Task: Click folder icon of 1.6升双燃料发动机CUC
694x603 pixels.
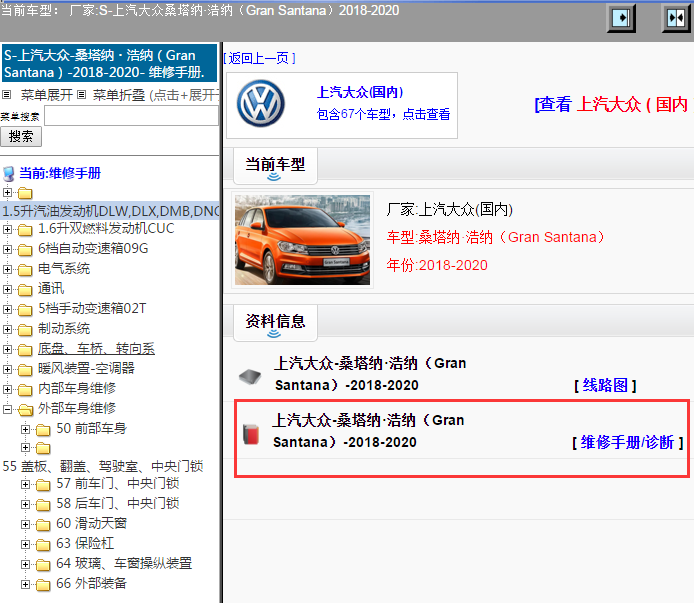Action: pyautogui.click(x=25, y=230)
